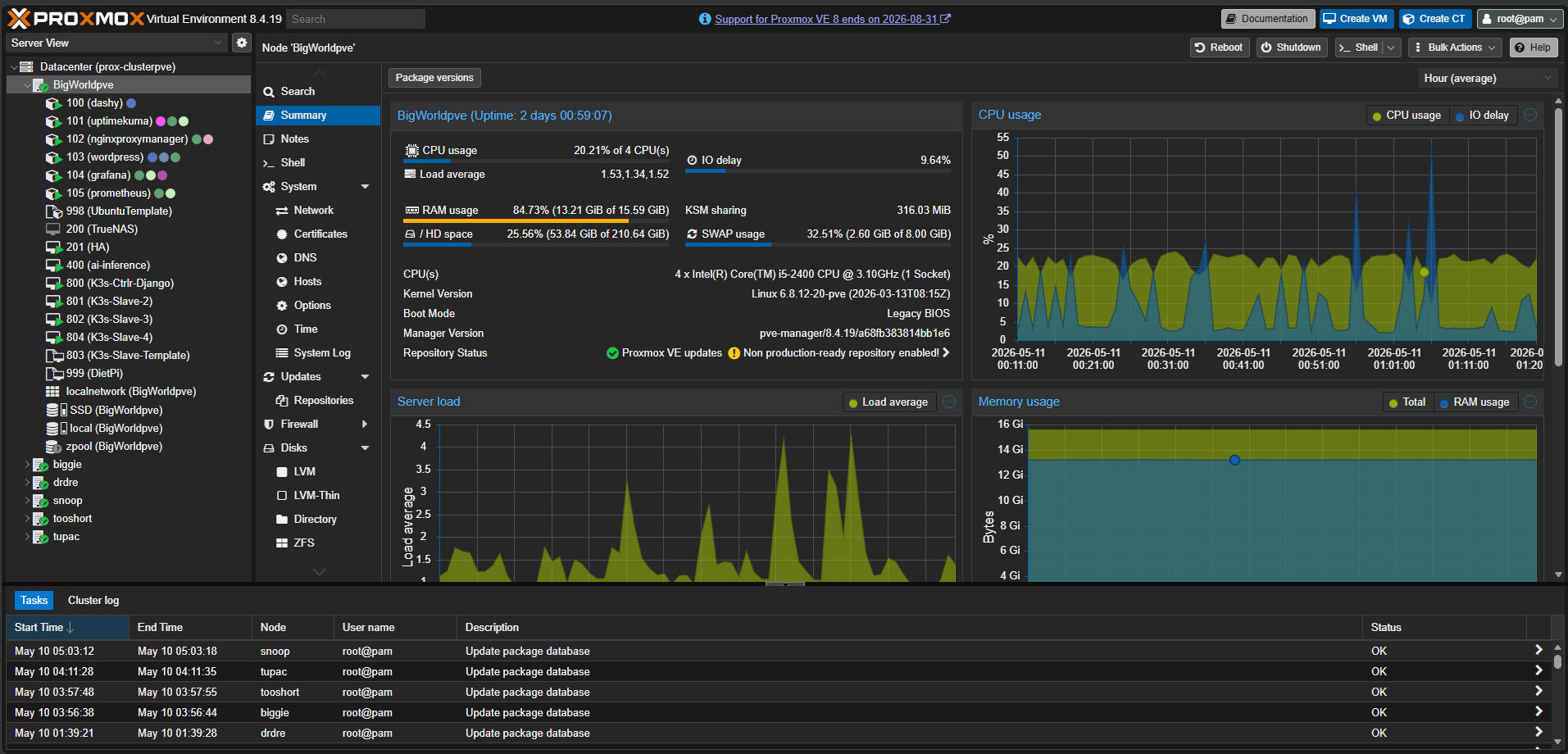Viewport: 1568px width, 754px height.
Task: Click CPU usage chart undo-zoom button
Action: pos(1530,116)
